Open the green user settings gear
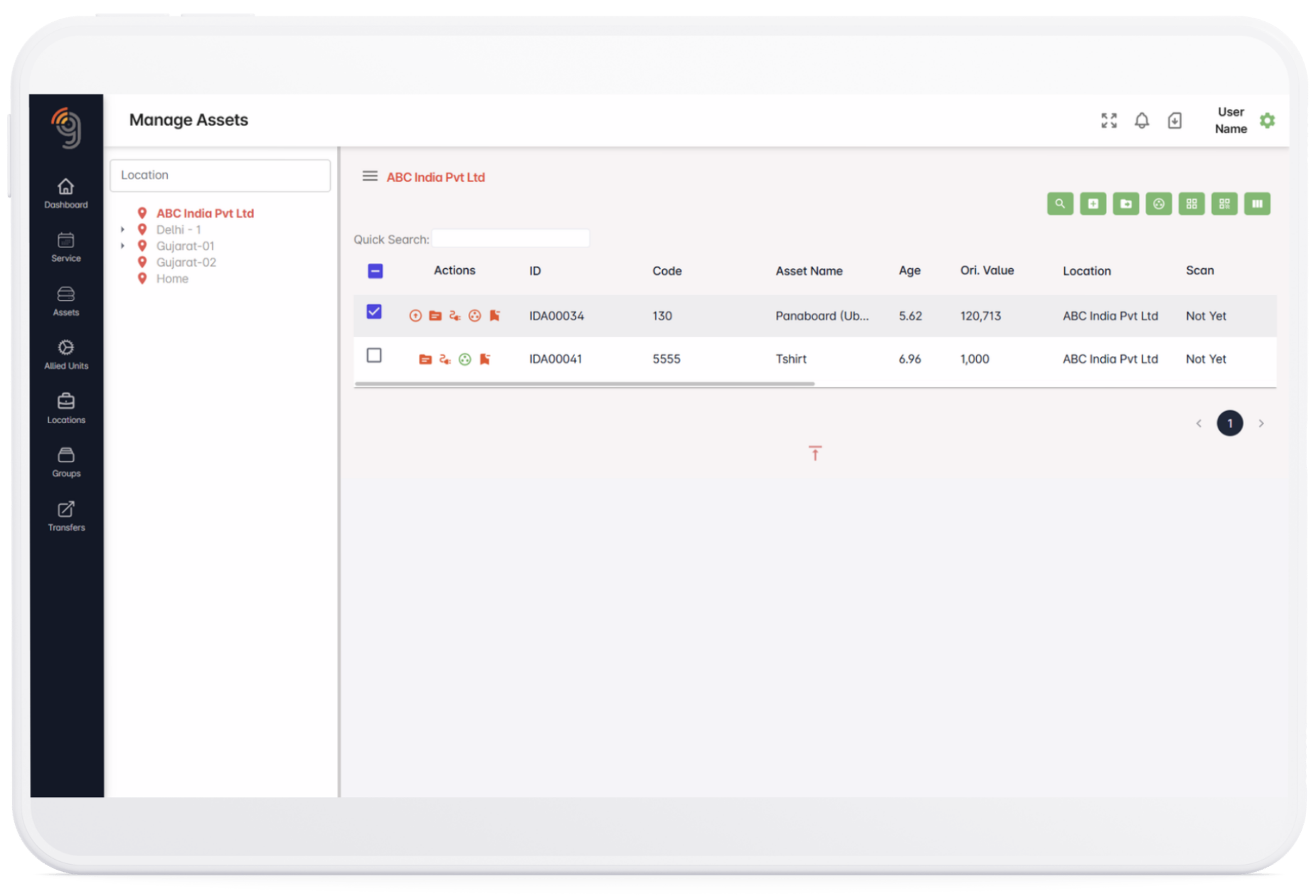Screen dimensions: 1316x896 click(1267, 121)
